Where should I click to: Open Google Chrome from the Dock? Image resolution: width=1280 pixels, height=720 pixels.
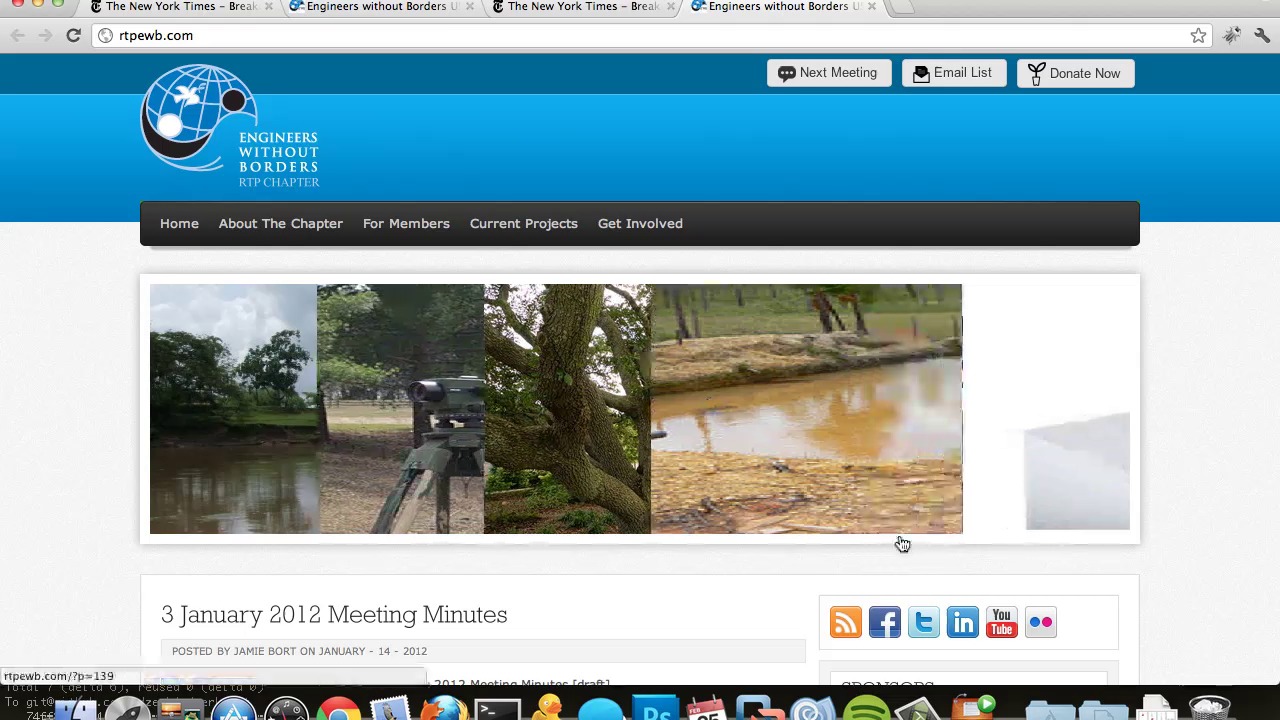pyautogui.click(x=339, y=708)
